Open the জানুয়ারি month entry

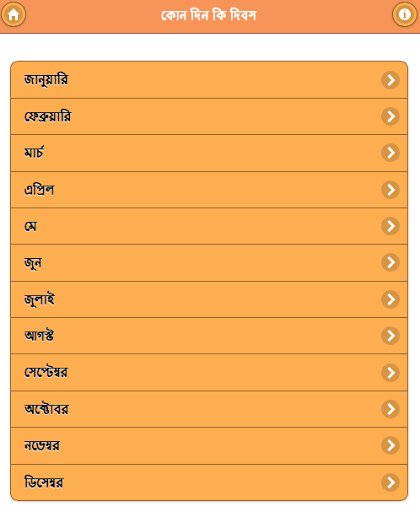209,80
